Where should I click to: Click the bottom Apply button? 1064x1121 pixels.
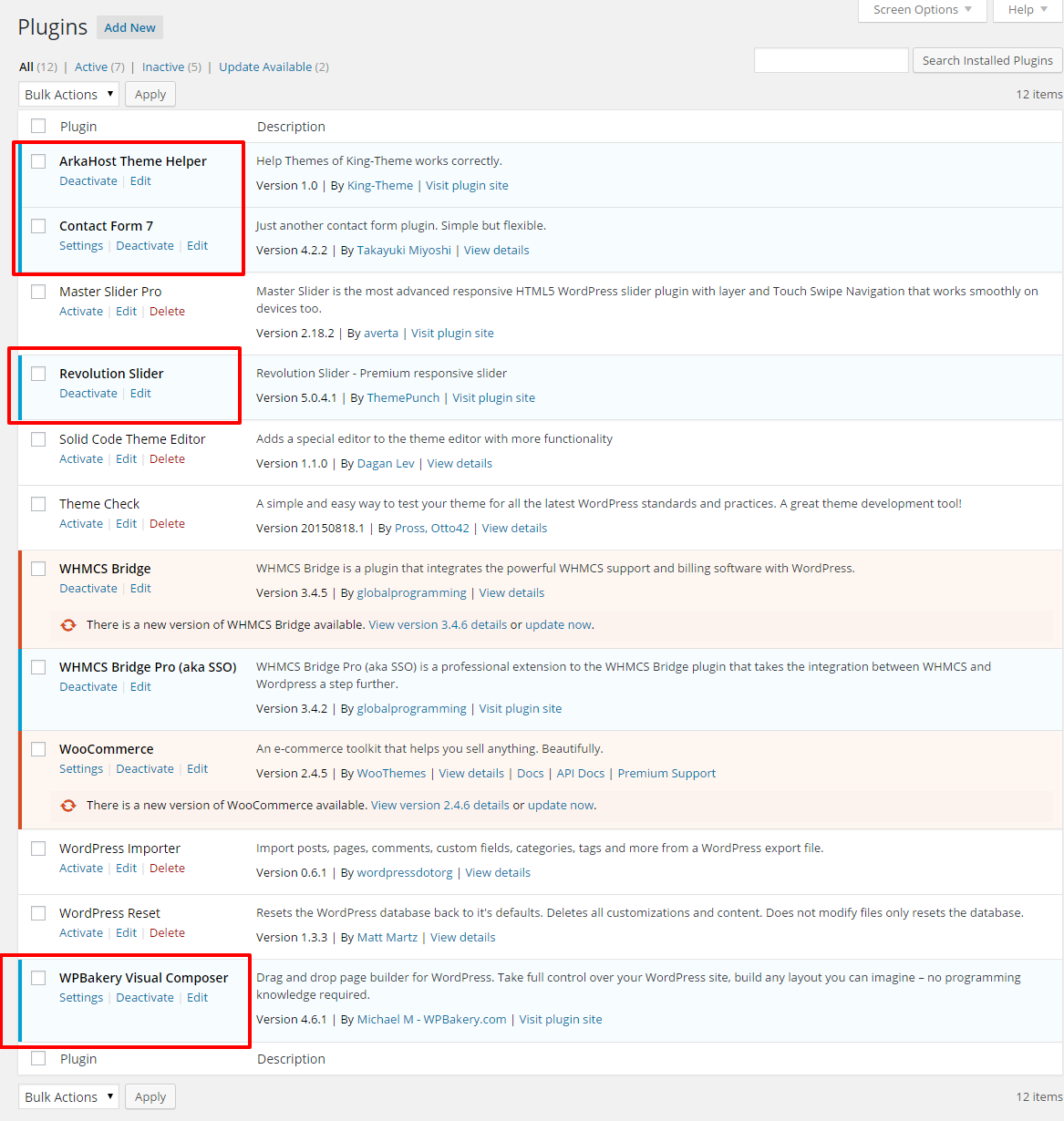coord(150,1096)
